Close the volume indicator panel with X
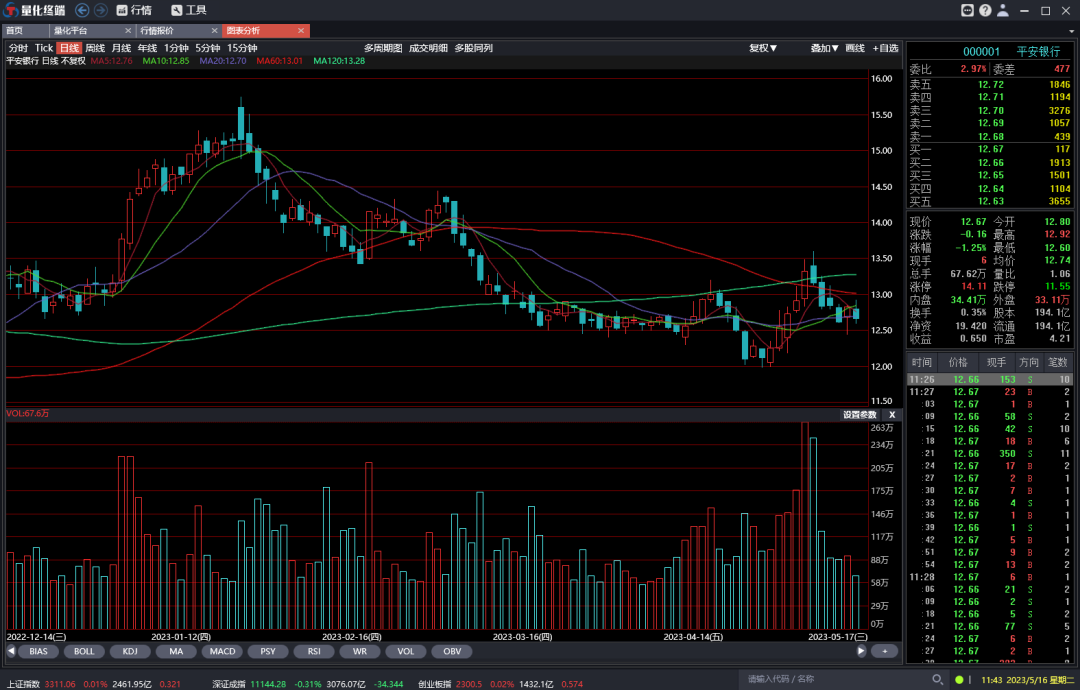 click(892, 414)
